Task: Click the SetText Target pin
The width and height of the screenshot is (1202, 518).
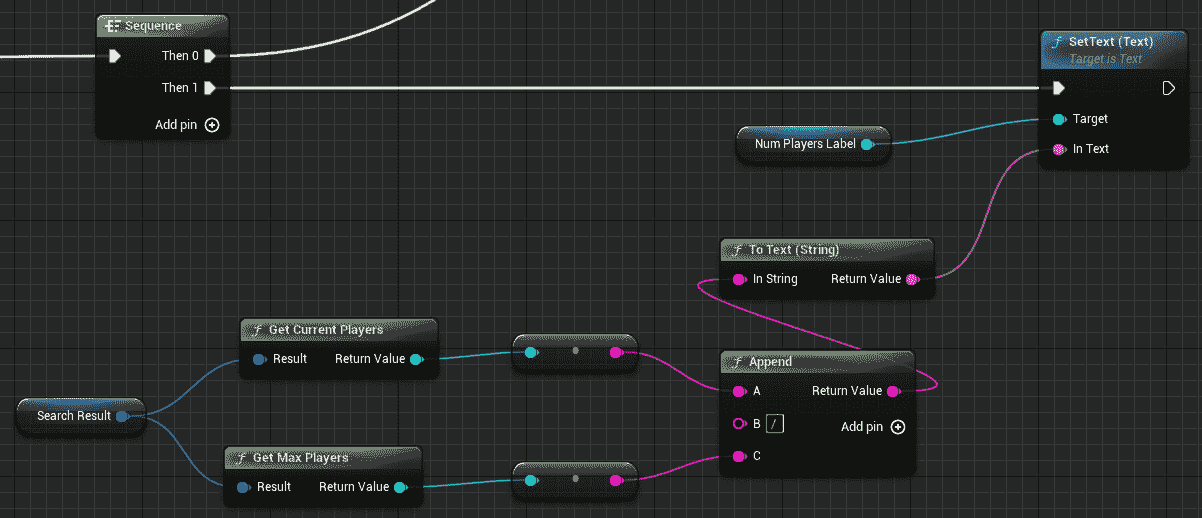Action: (1059, 119)
